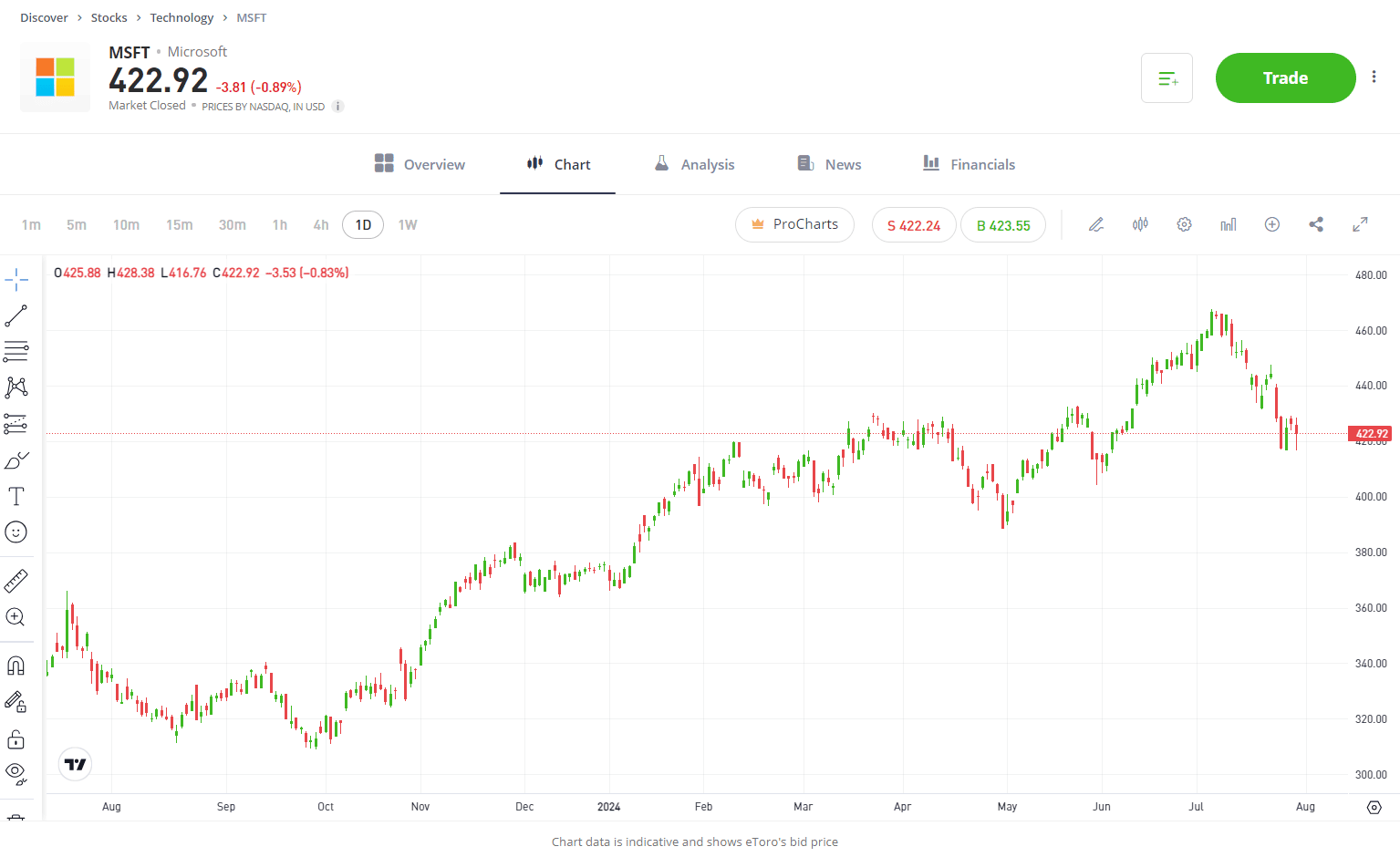Open the Analysis tab
The height and width of the screenshot is (857, 1400).
pyautogui.click(x=694, y=164)
